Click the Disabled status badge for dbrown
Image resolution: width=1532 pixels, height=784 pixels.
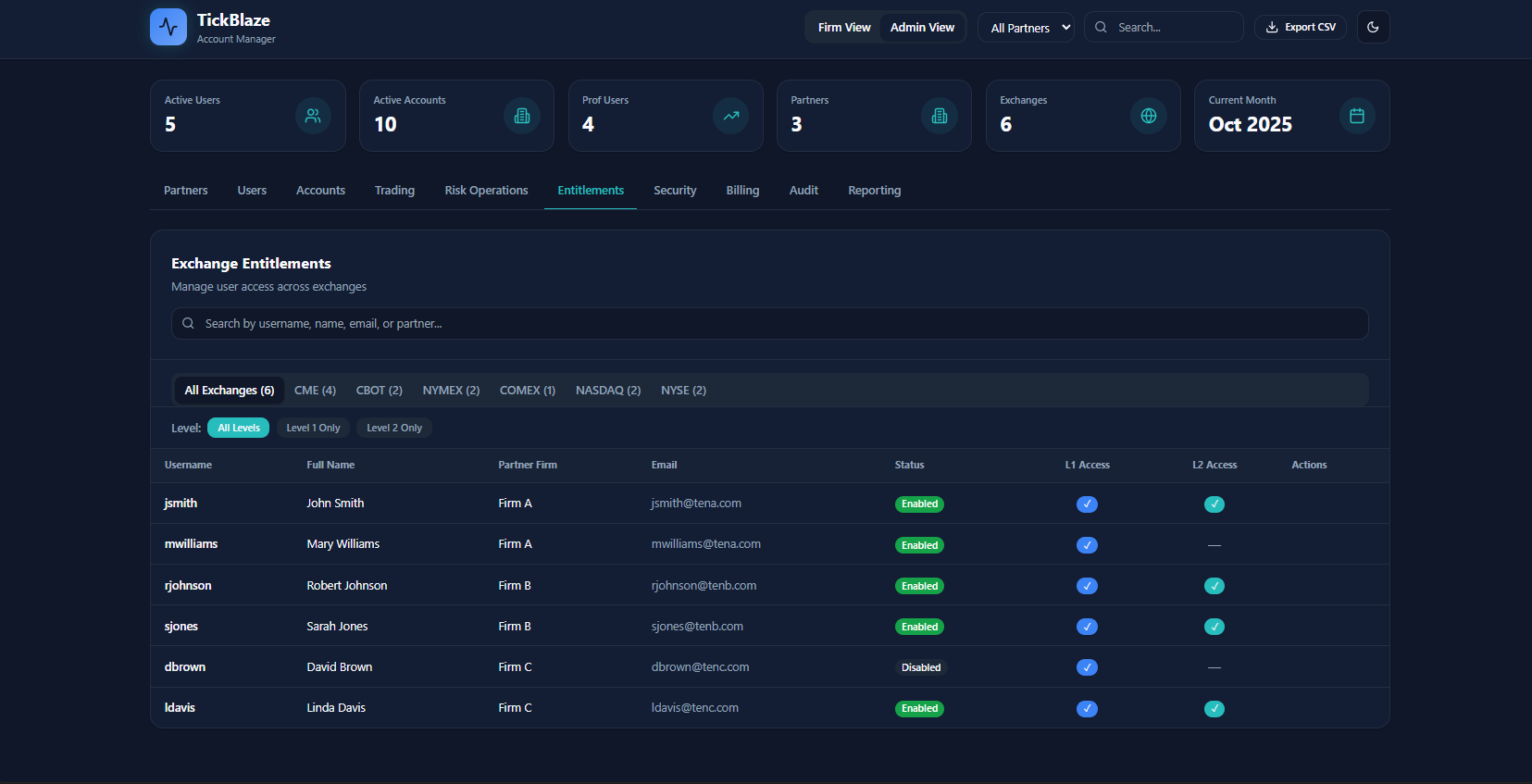coord(921,667)
